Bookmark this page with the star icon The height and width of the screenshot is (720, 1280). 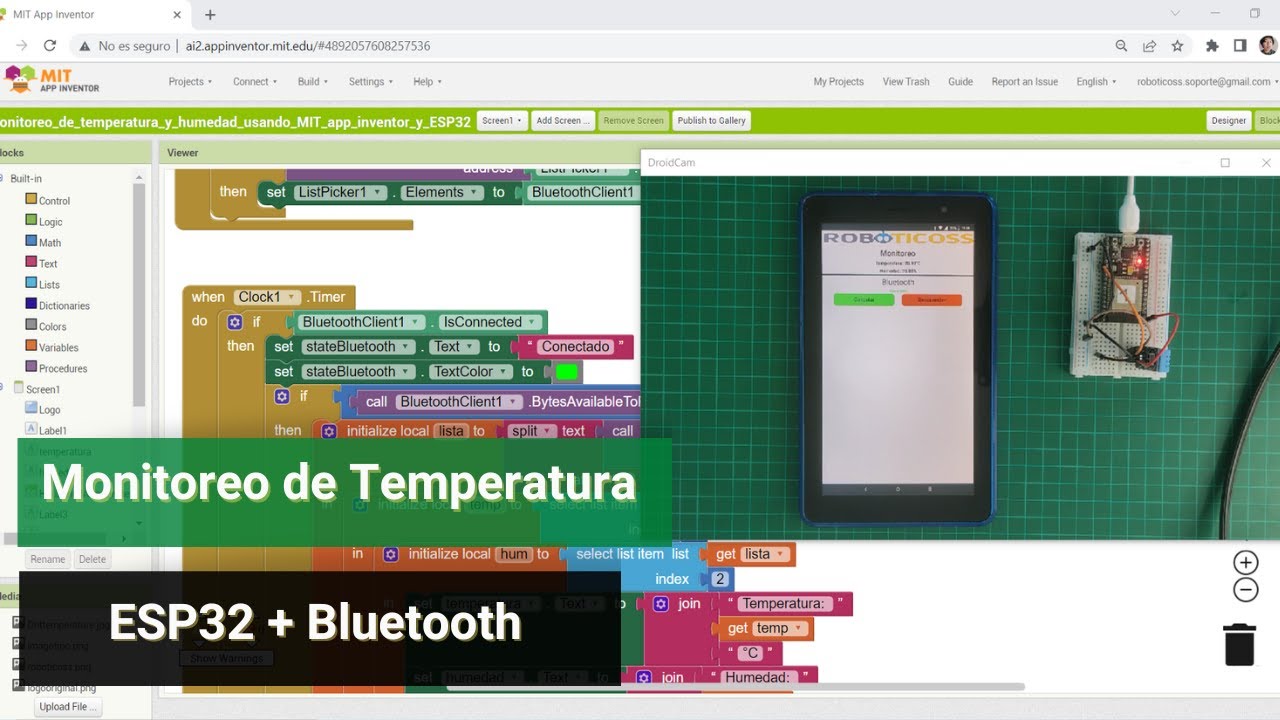coord(1177,45)
